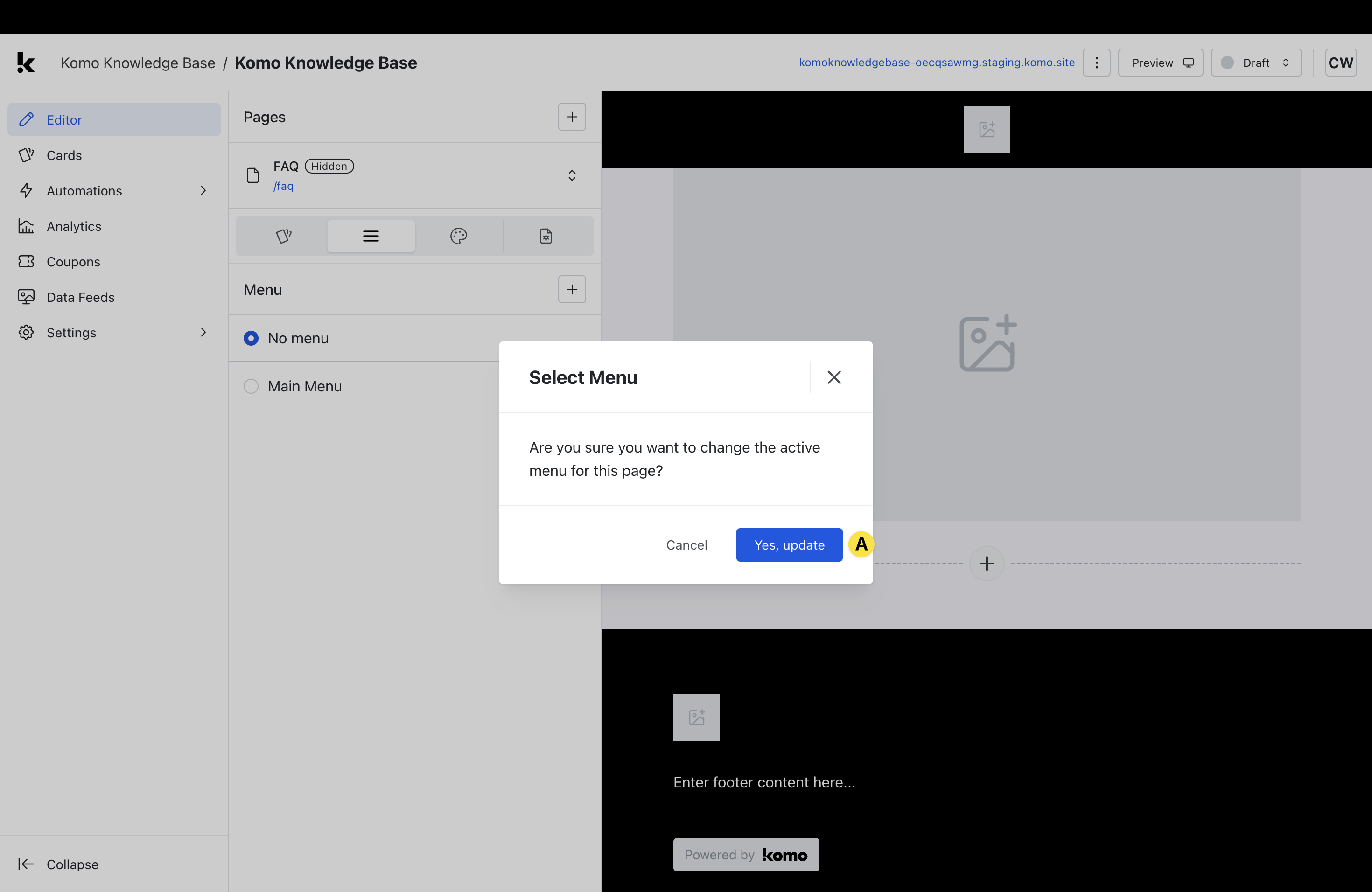The width and height of the screenshot is (1372, 892).
Task: Select the Main Menu radio option
Action: (251, 386)
